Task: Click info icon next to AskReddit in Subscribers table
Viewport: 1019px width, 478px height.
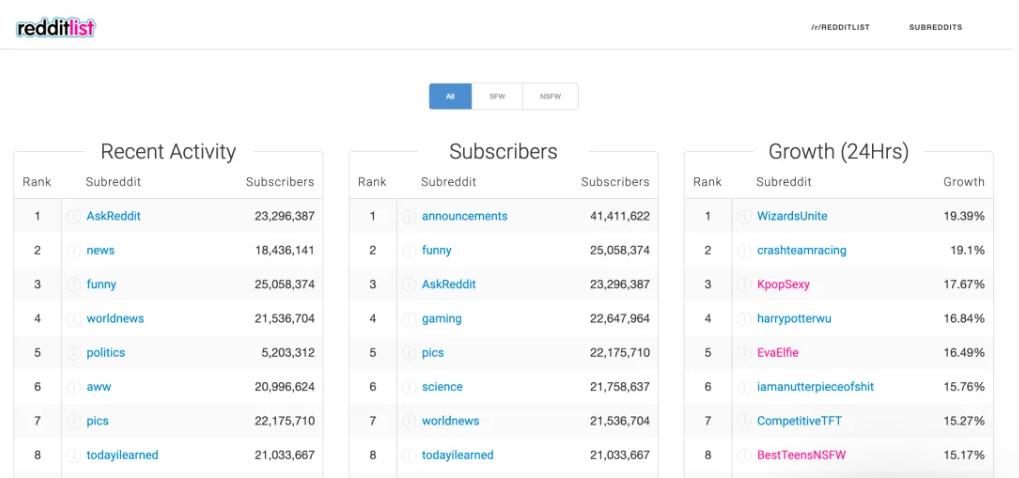Action: 409,284
